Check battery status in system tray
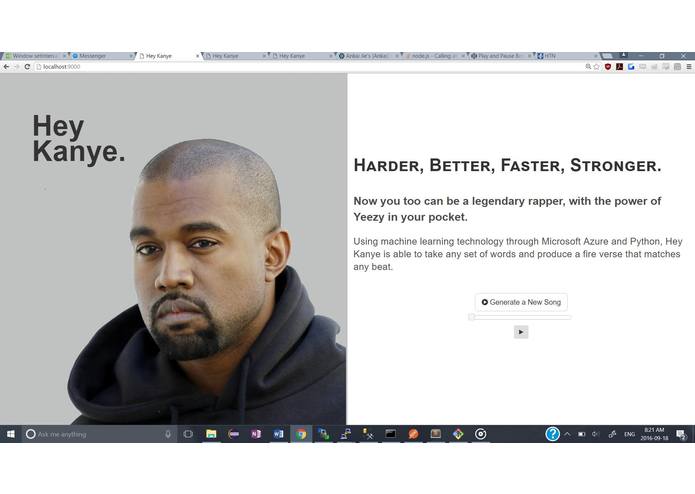Screen dimensions: 695x494 click(582, 434)
